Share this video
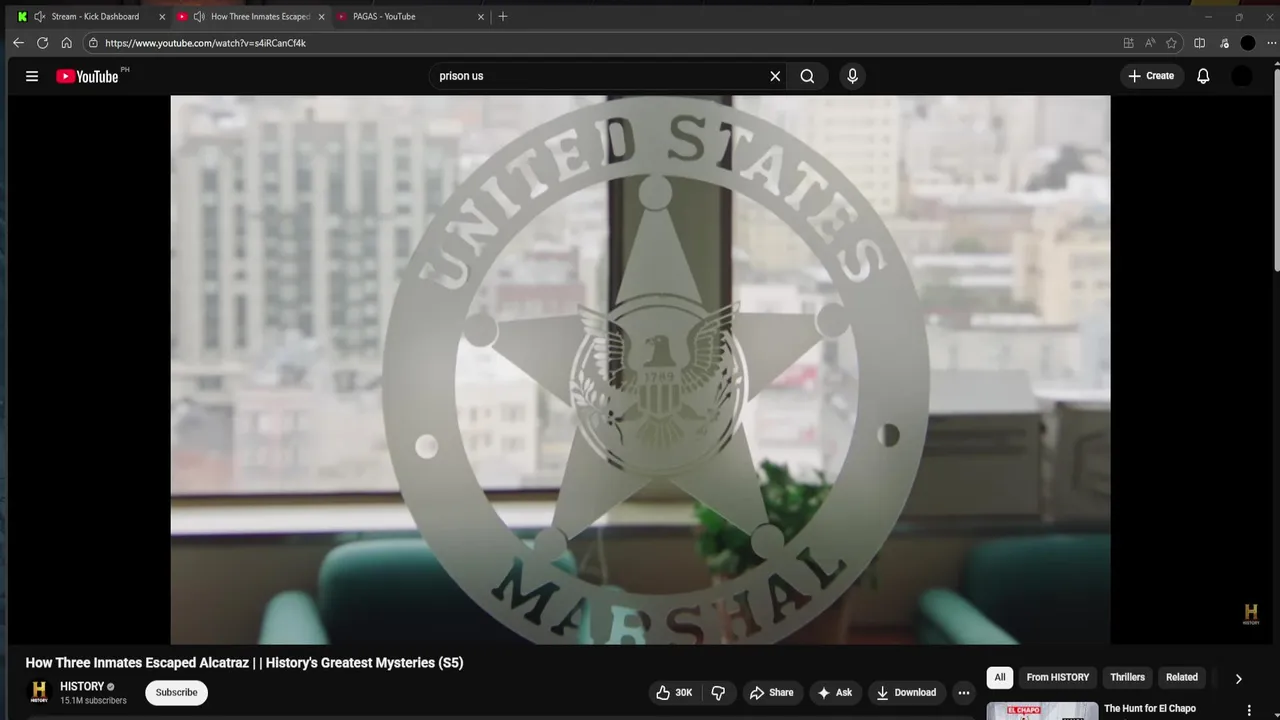 (771, 692)
